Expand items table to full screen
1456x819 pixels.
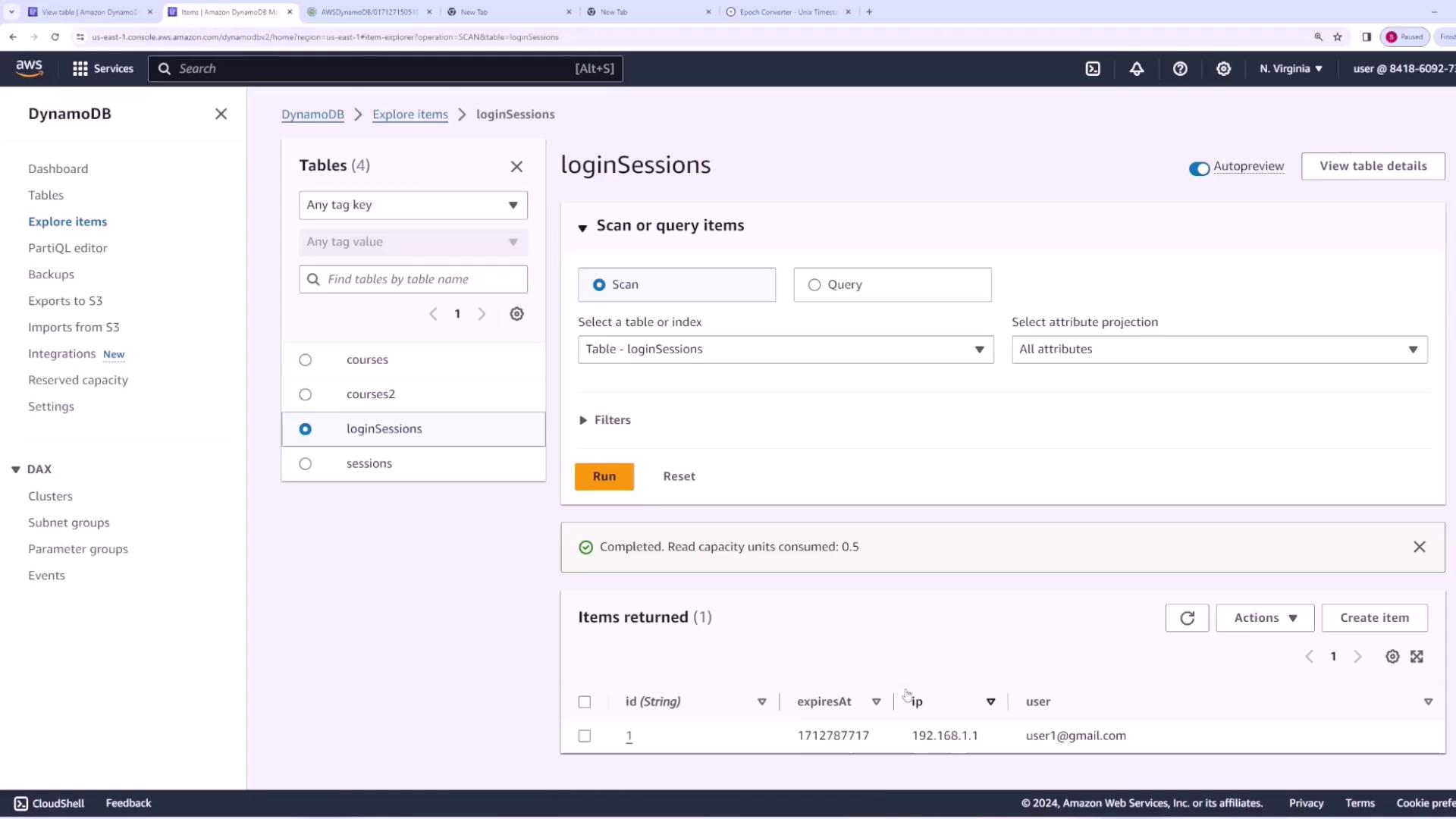pyautogui.click(x=1417, y=657)
